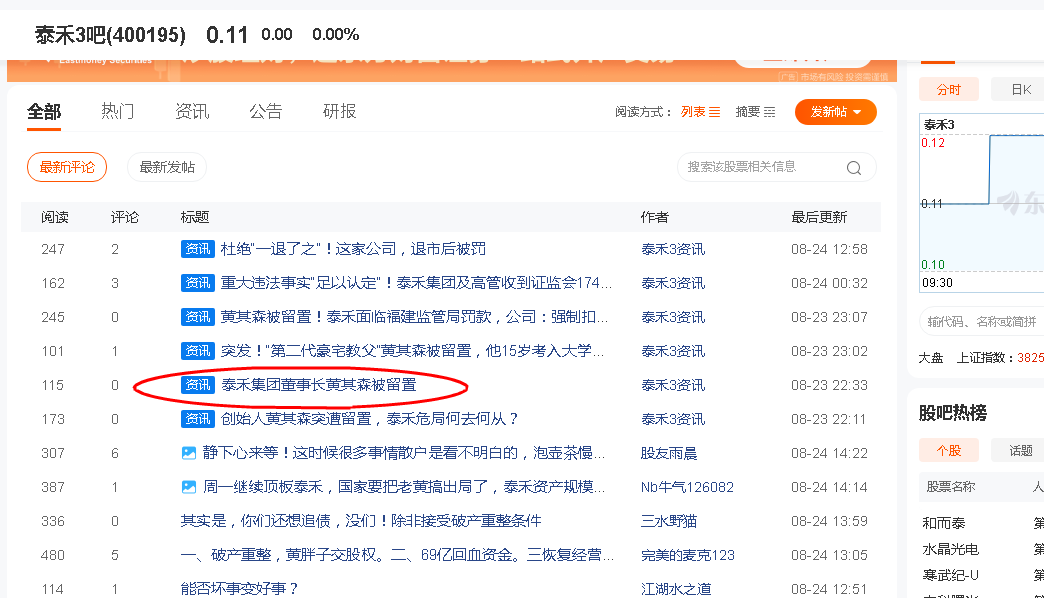
Task: Click the 泰禾3吧(400195) title
Action: coord(110,35)
